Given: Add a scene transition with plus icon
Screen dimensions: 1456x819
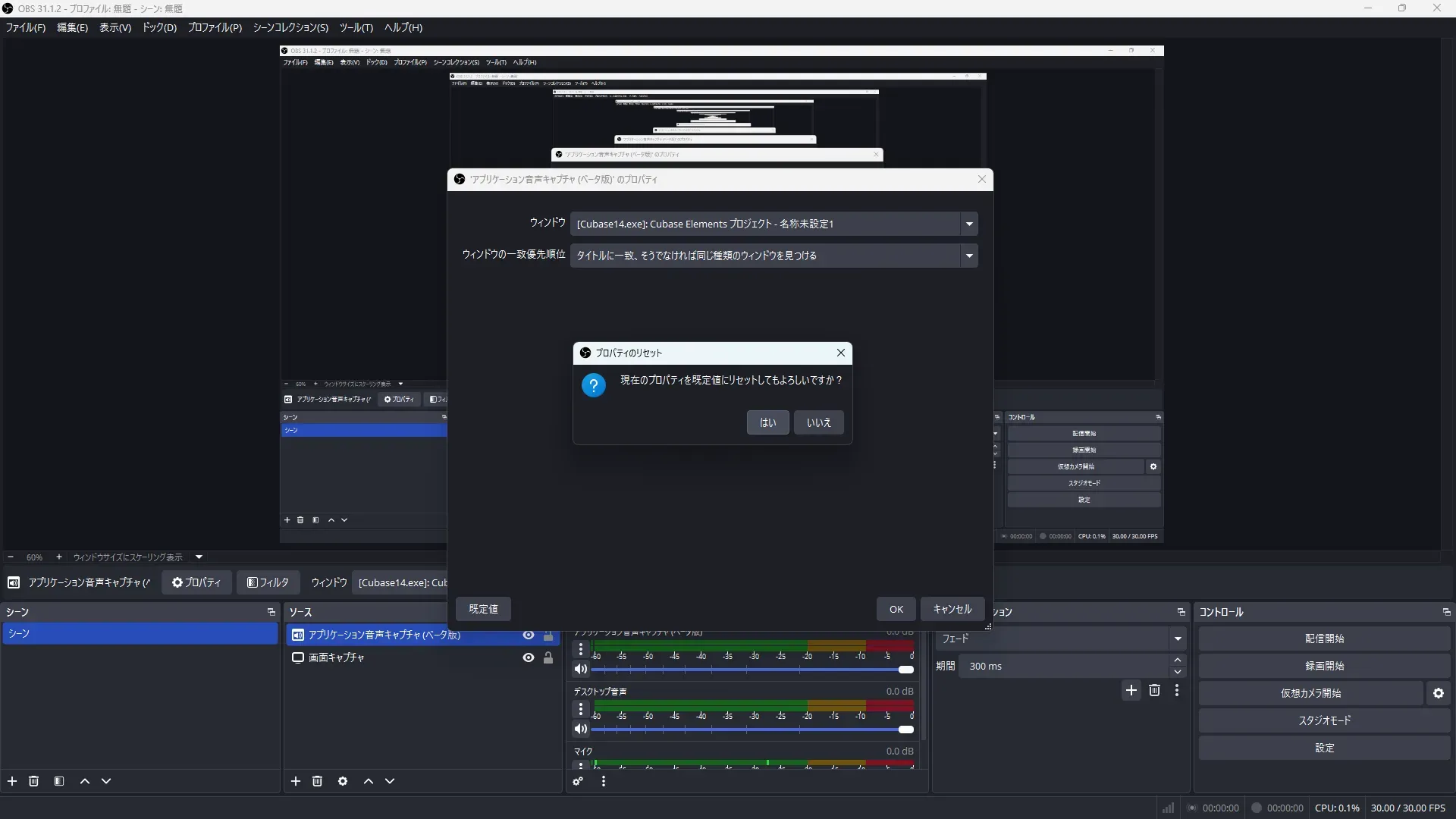Looking at the screenshot, I should (1131, 690).
